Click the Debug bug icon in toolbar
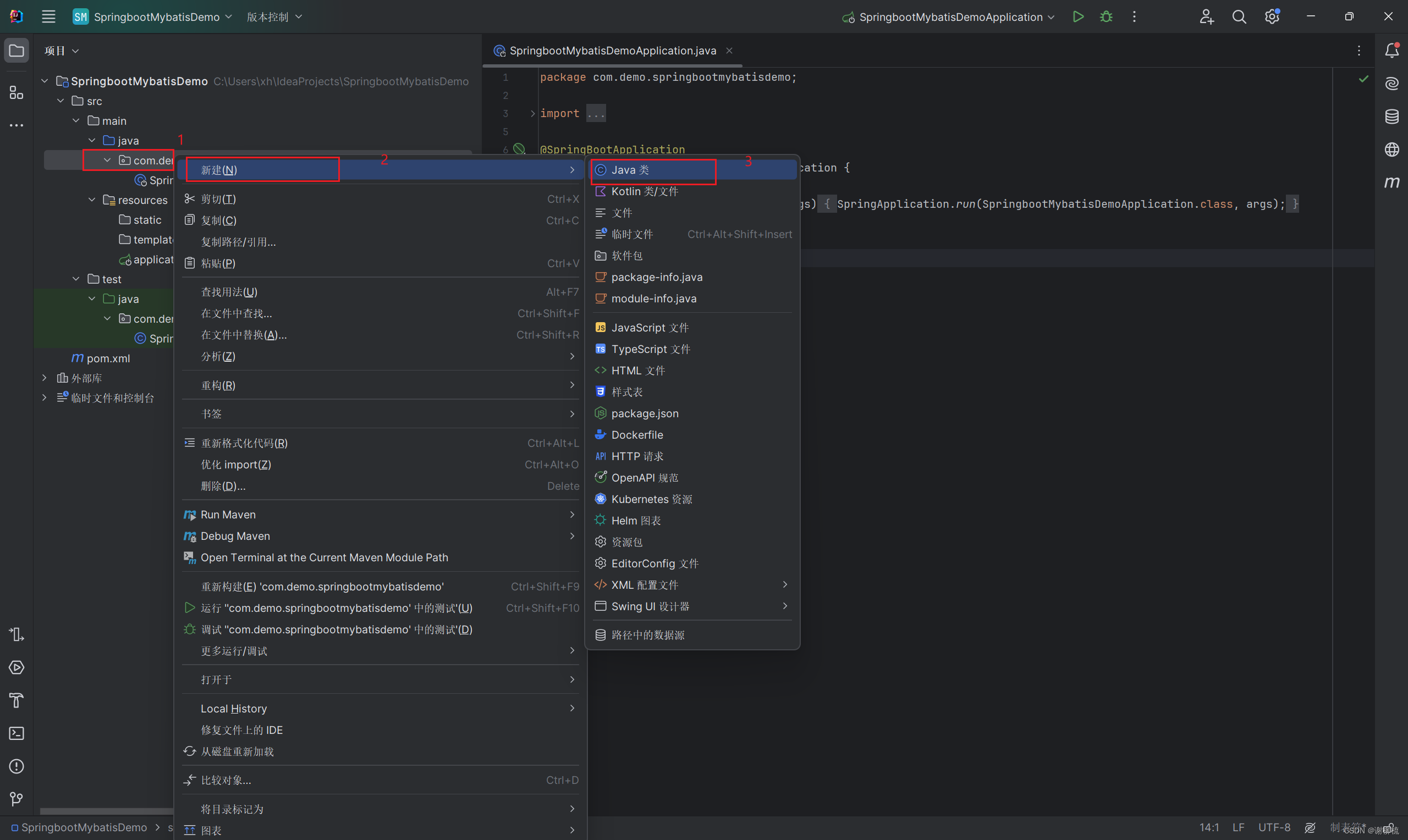 tap(1105, 17)
